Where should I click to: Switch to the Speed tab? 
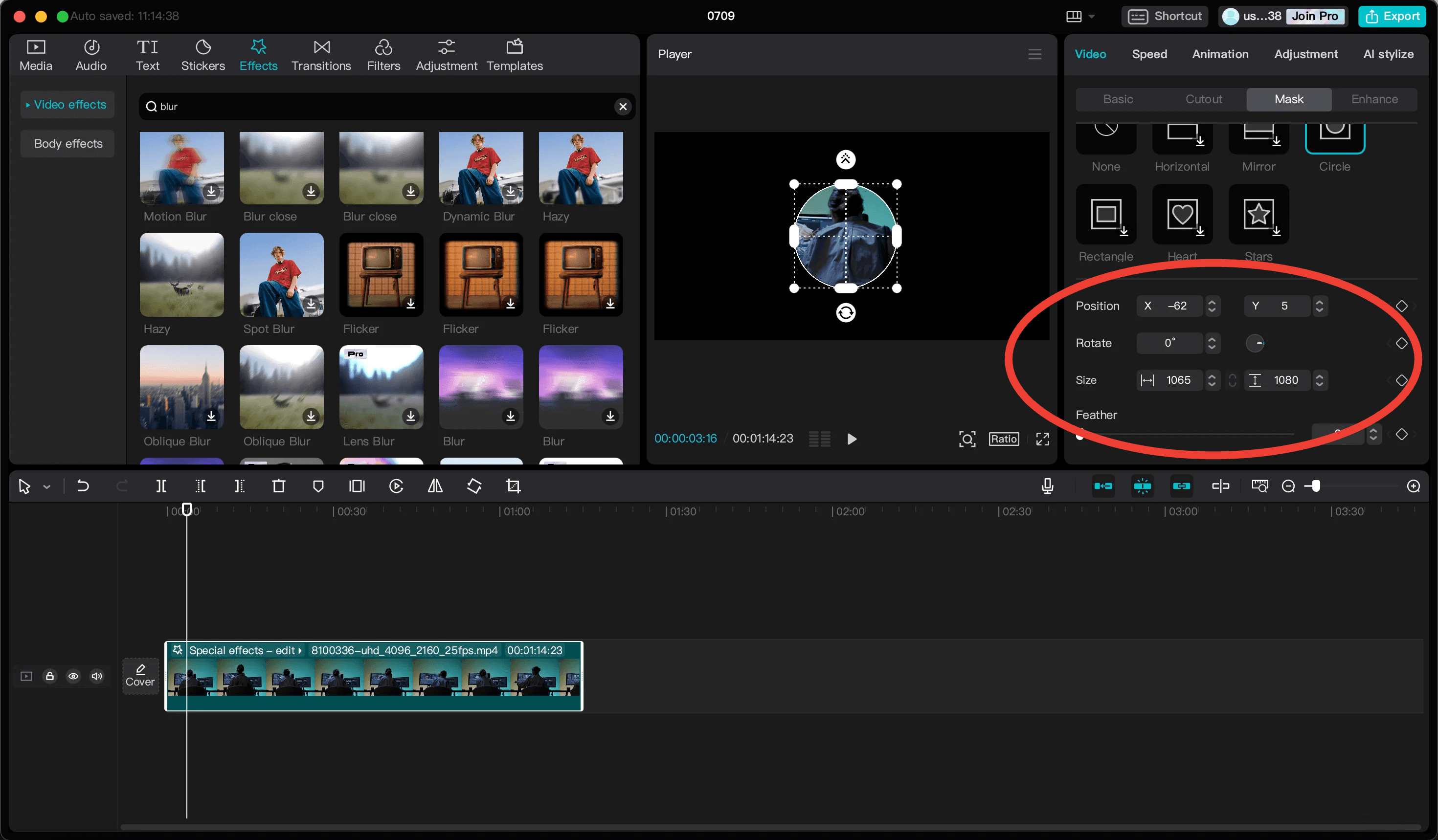(x=1149, y=54)
